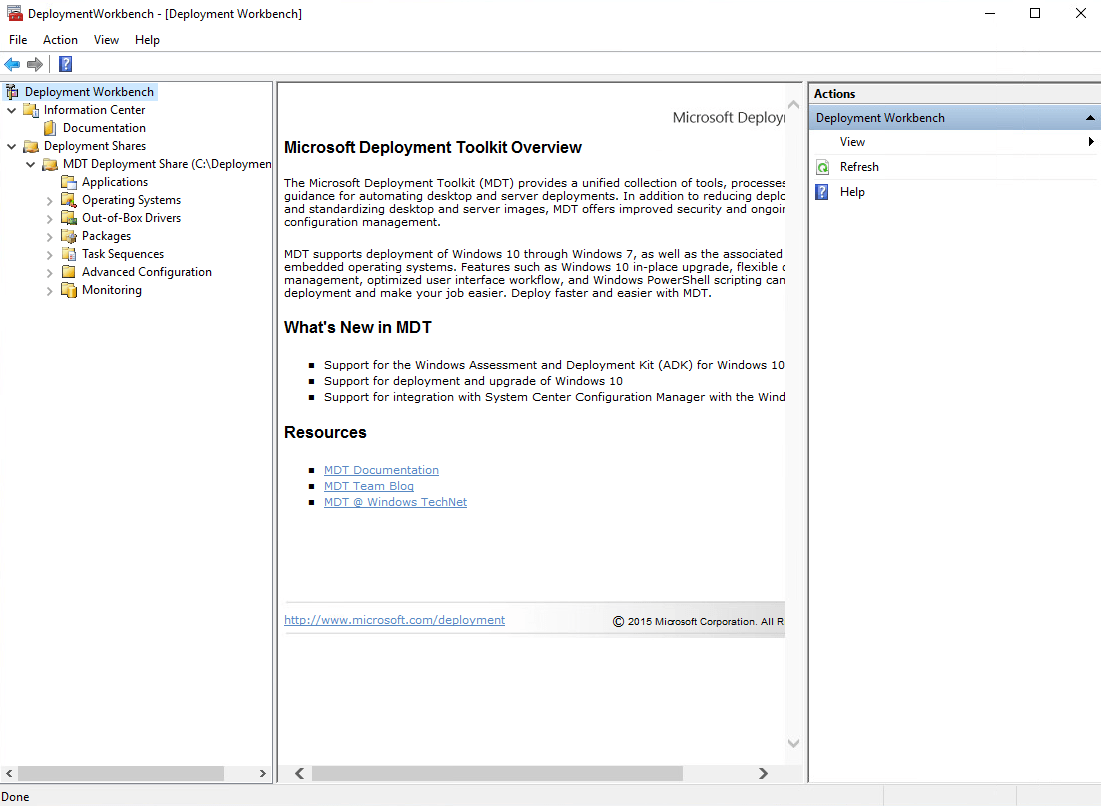Click the MDT Team Blog link
The height and width of the screenshot is (806, 1101).
point(368,486)
